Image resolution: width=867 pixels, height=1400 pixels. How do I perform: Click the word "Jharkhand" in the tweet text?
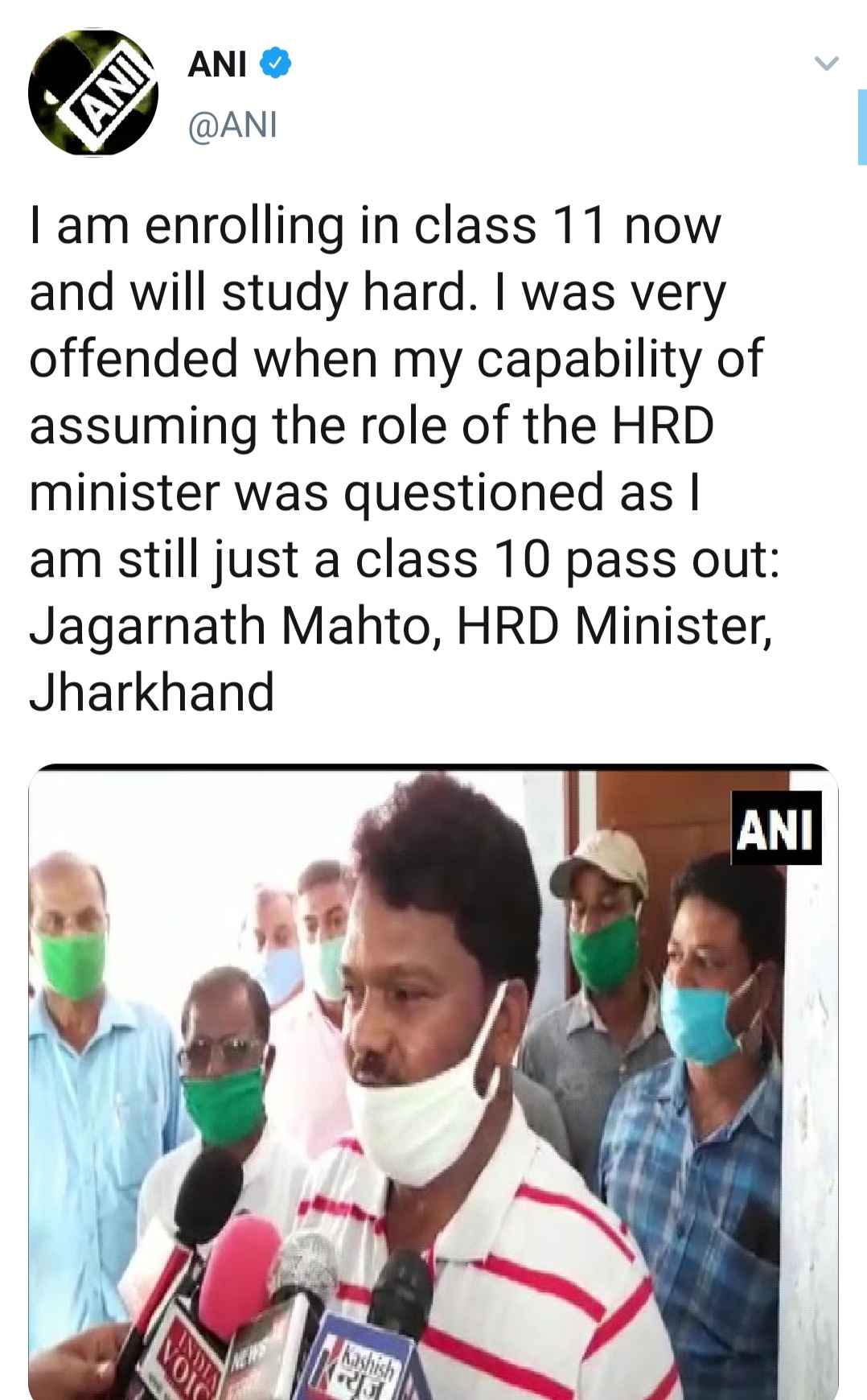152,693
